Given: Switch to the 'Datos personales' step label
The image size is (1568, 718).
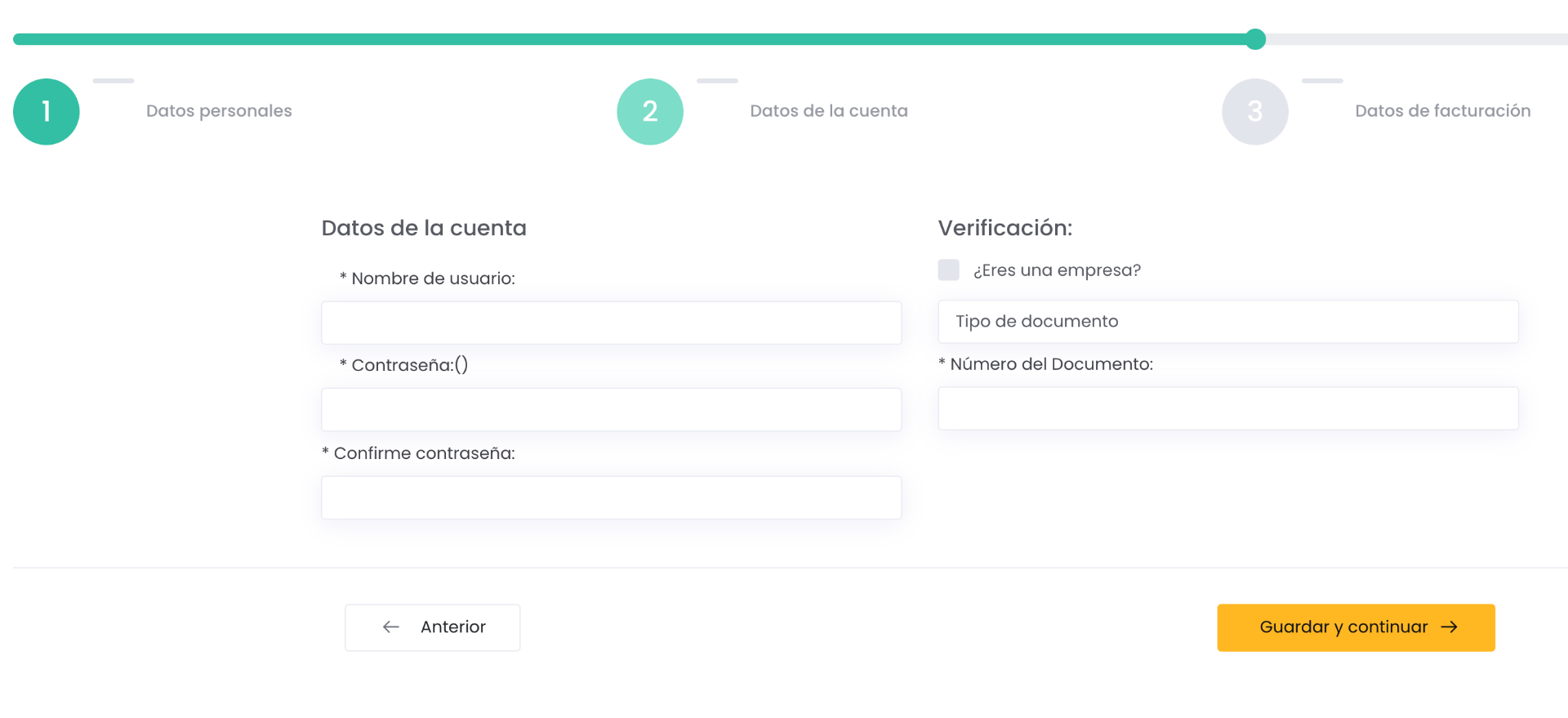Looking at the screenshot, I should click(x=219, y=111).
